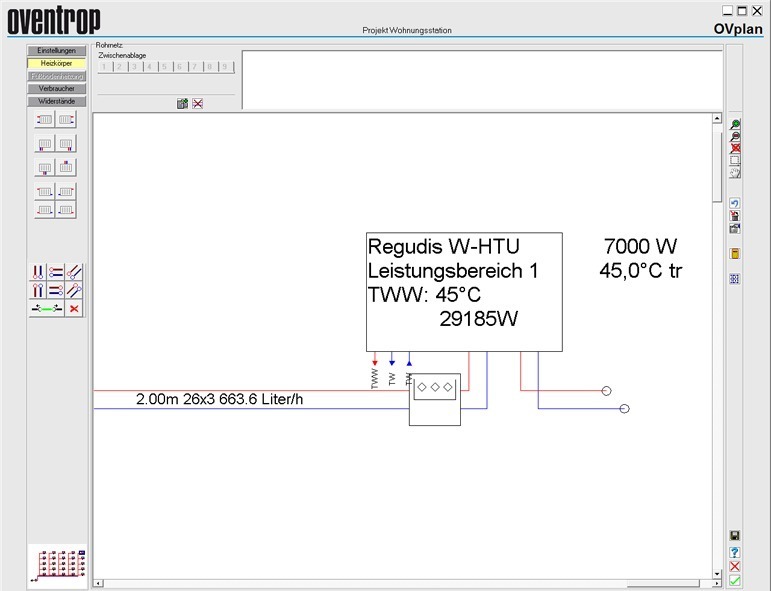Click the blue return pipe endpoint circle

624,409
